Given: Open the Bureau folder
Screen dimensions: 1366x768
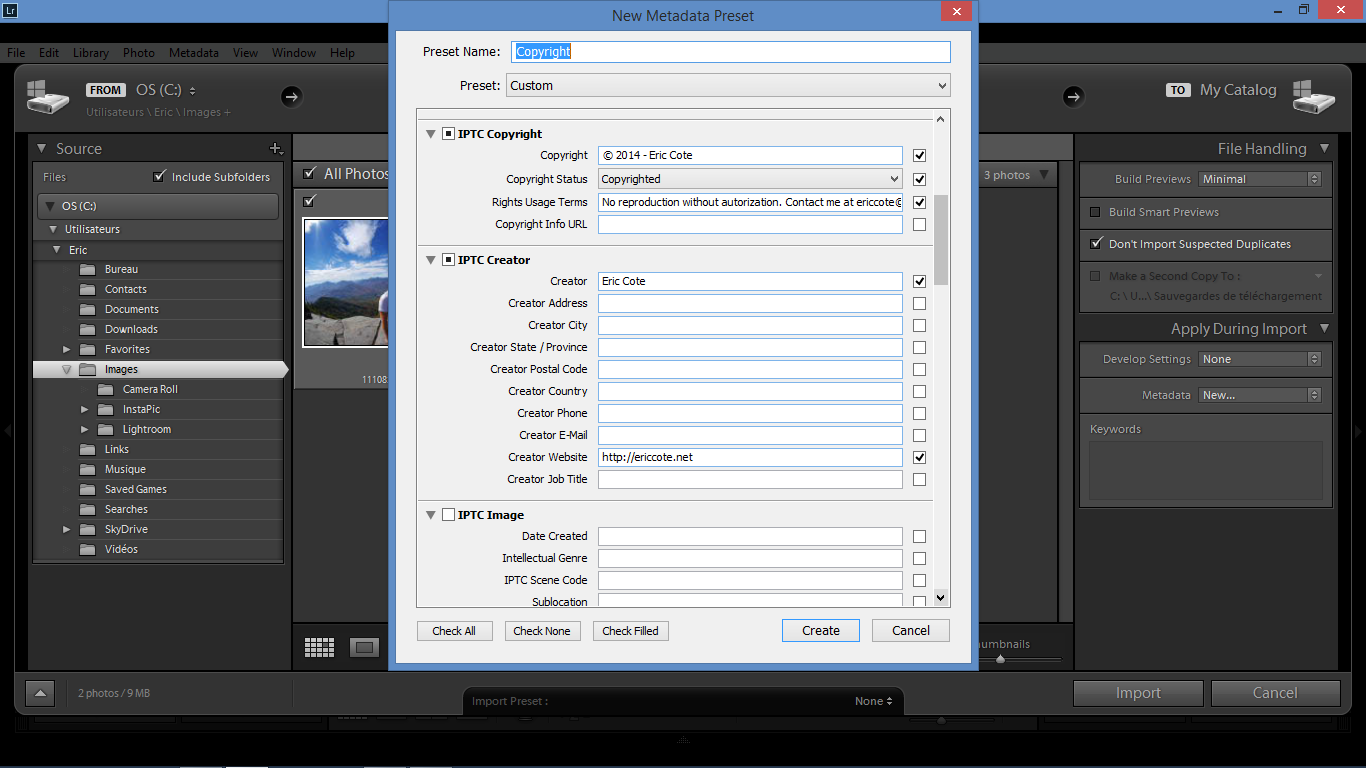Looking at the screenshot, I should coord(121,269).
